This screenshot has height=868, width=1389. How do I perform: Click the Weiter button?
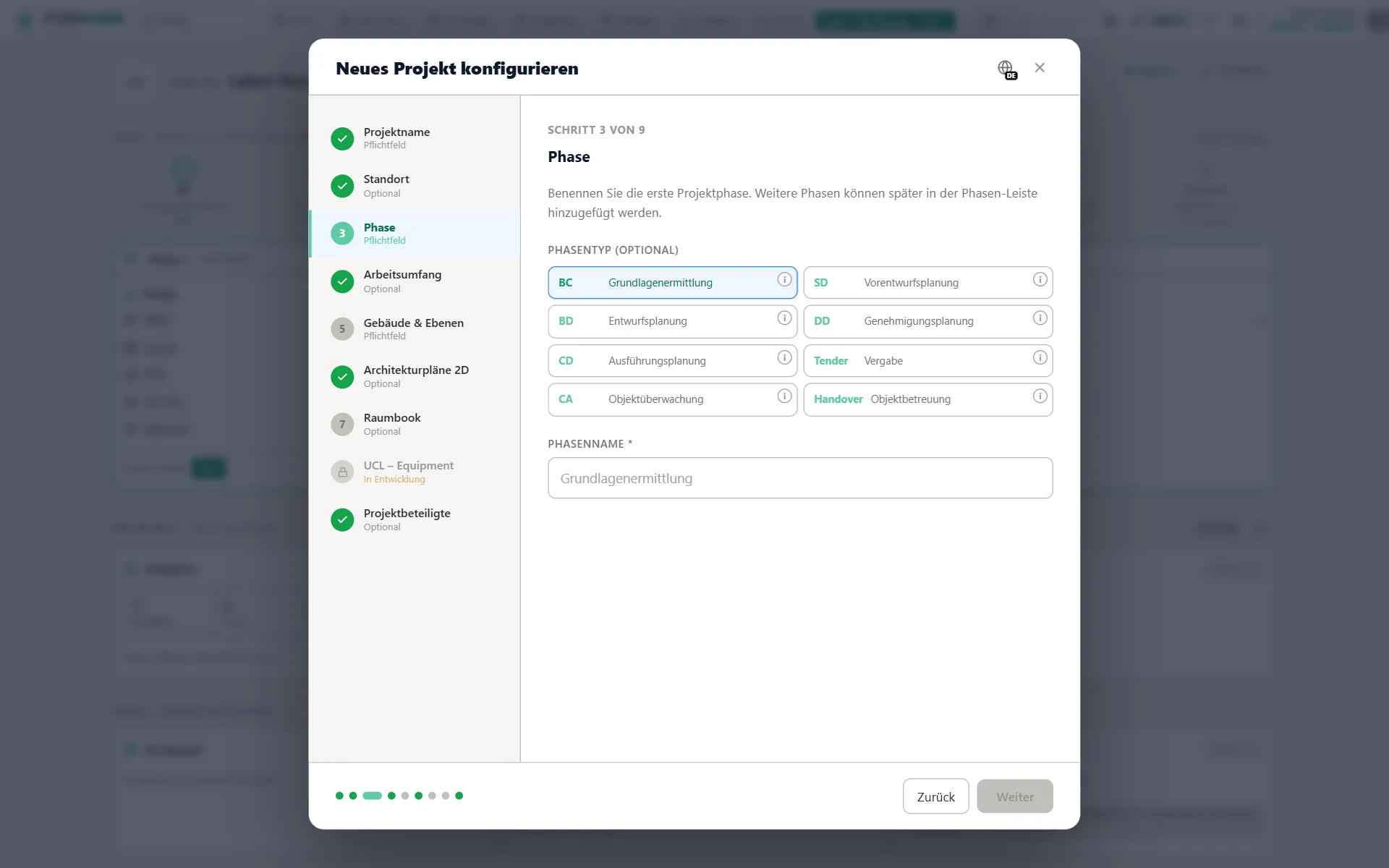[x=1014, y=796]
